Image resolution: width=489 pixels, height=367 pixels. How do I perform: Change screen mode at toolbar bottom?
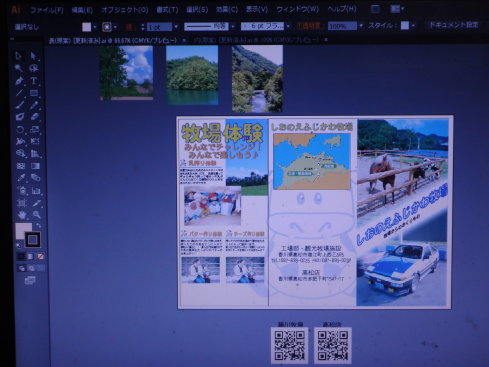30,281
